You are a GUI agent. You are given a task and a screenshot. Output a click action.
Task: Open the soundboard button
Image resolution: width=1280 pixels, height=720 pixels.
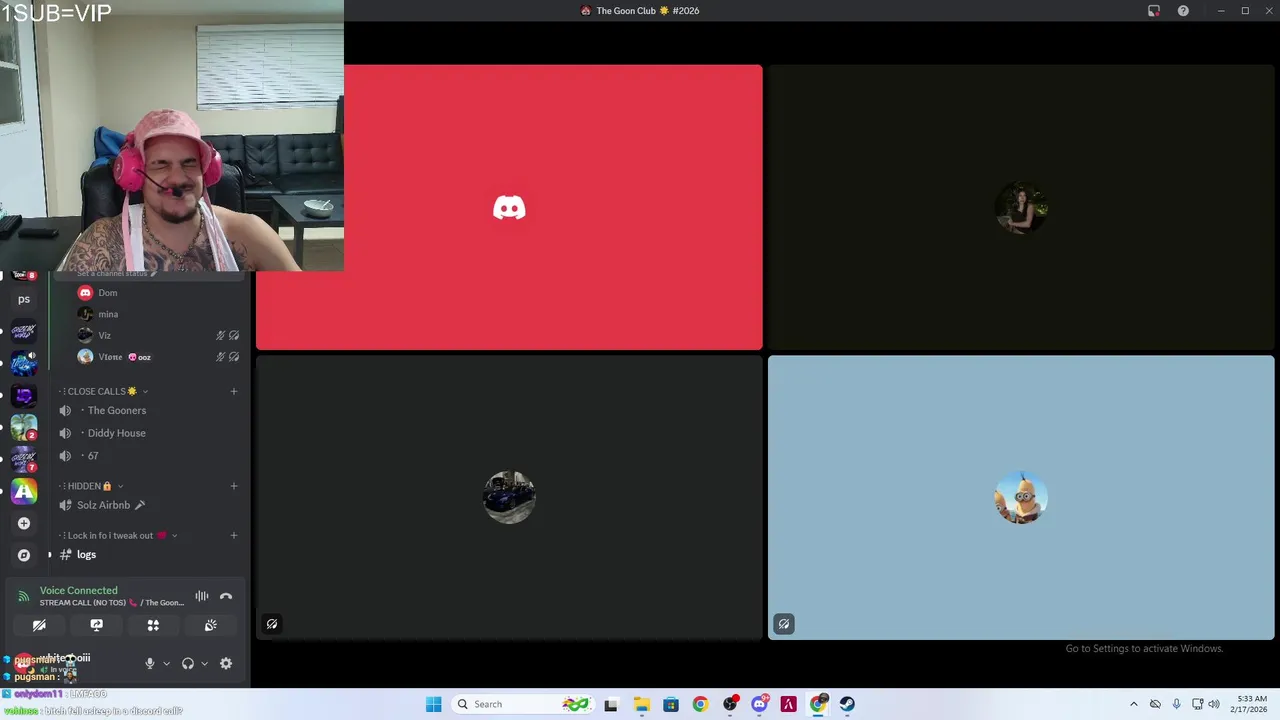click(x=211, y=625)
